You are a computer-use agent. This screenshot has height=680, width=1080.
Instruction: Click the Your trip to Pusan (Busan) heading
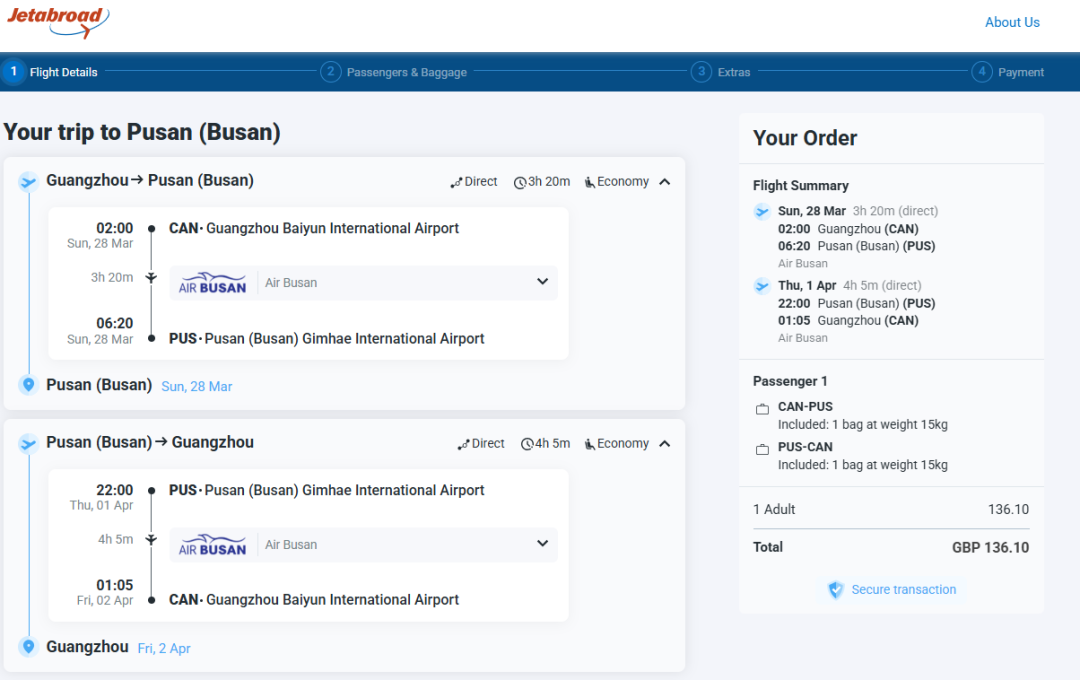[142, 132]
